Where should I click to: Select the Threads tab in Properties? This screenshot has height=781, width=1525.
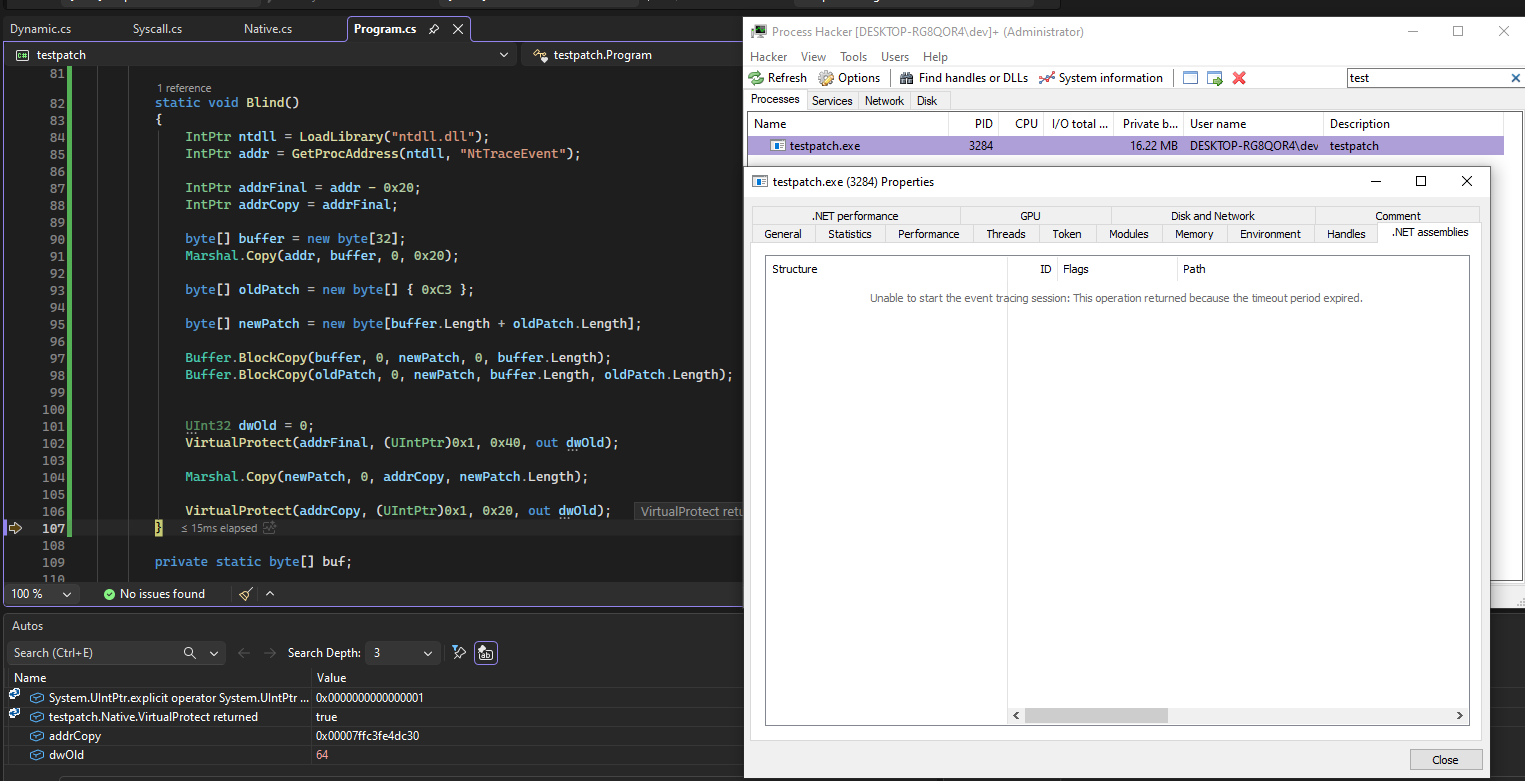coord(1006,234)
